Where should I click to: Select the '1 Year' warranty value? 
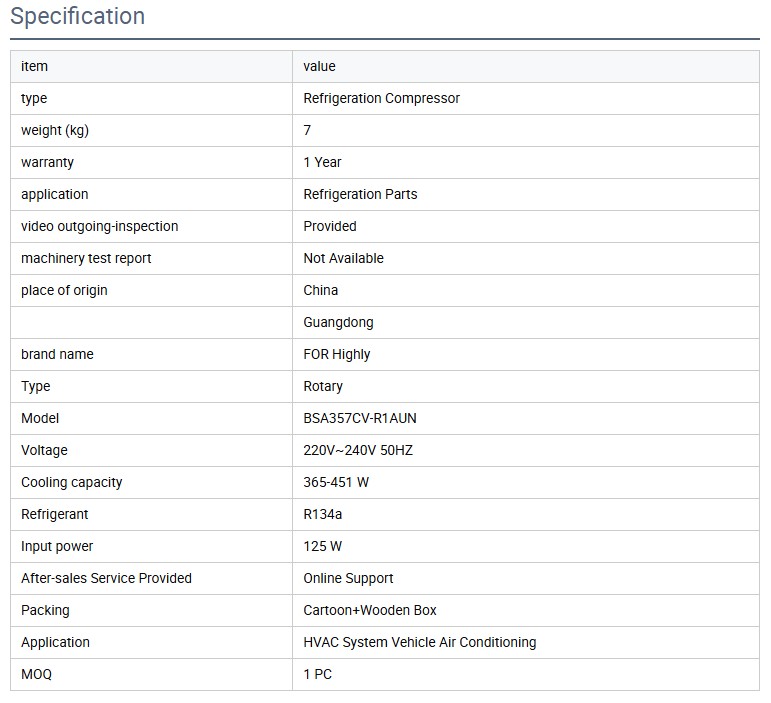click(322, 162)
